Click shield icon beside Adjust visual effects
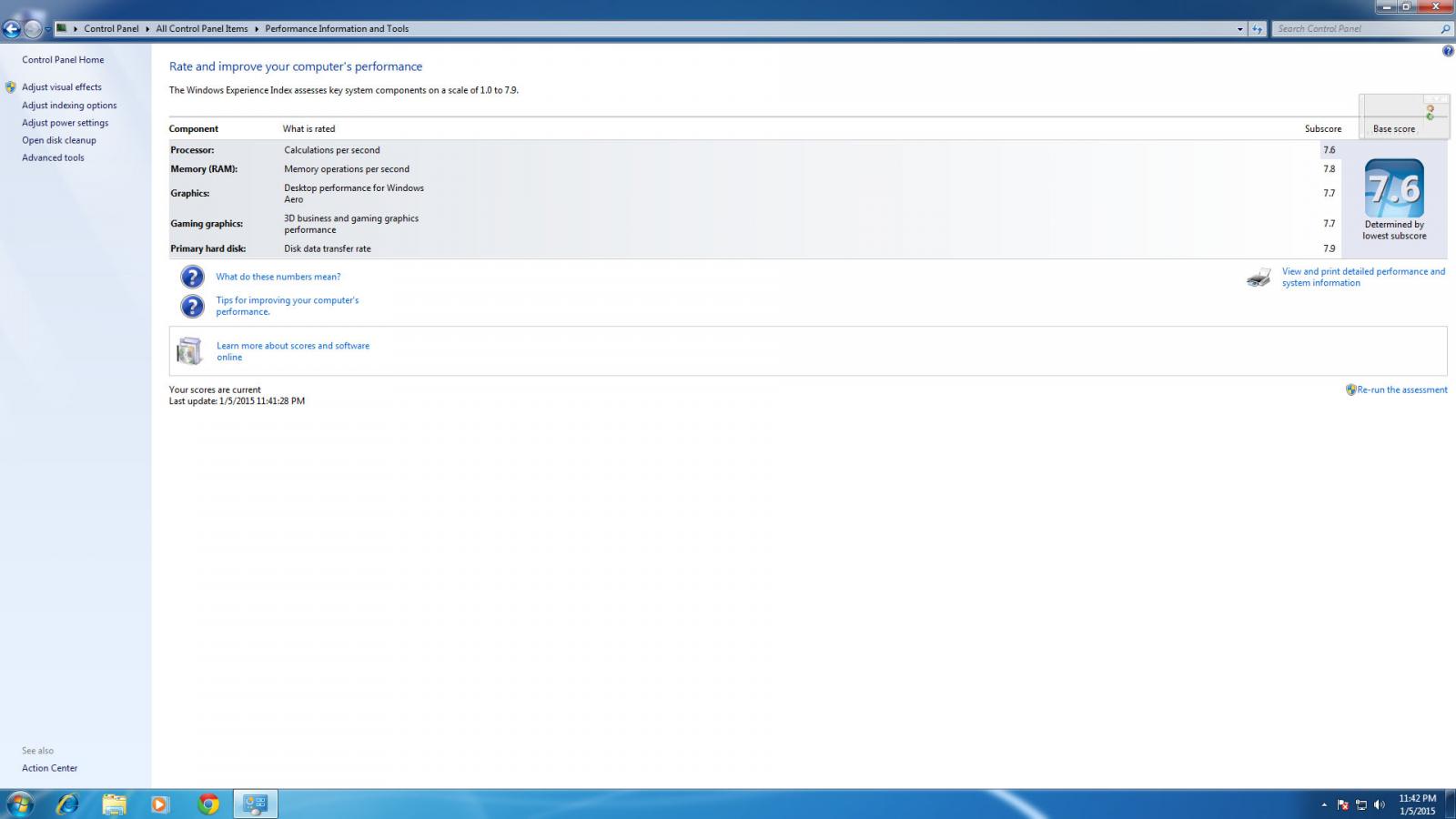1456x819 pixels. tap(11, 87)
